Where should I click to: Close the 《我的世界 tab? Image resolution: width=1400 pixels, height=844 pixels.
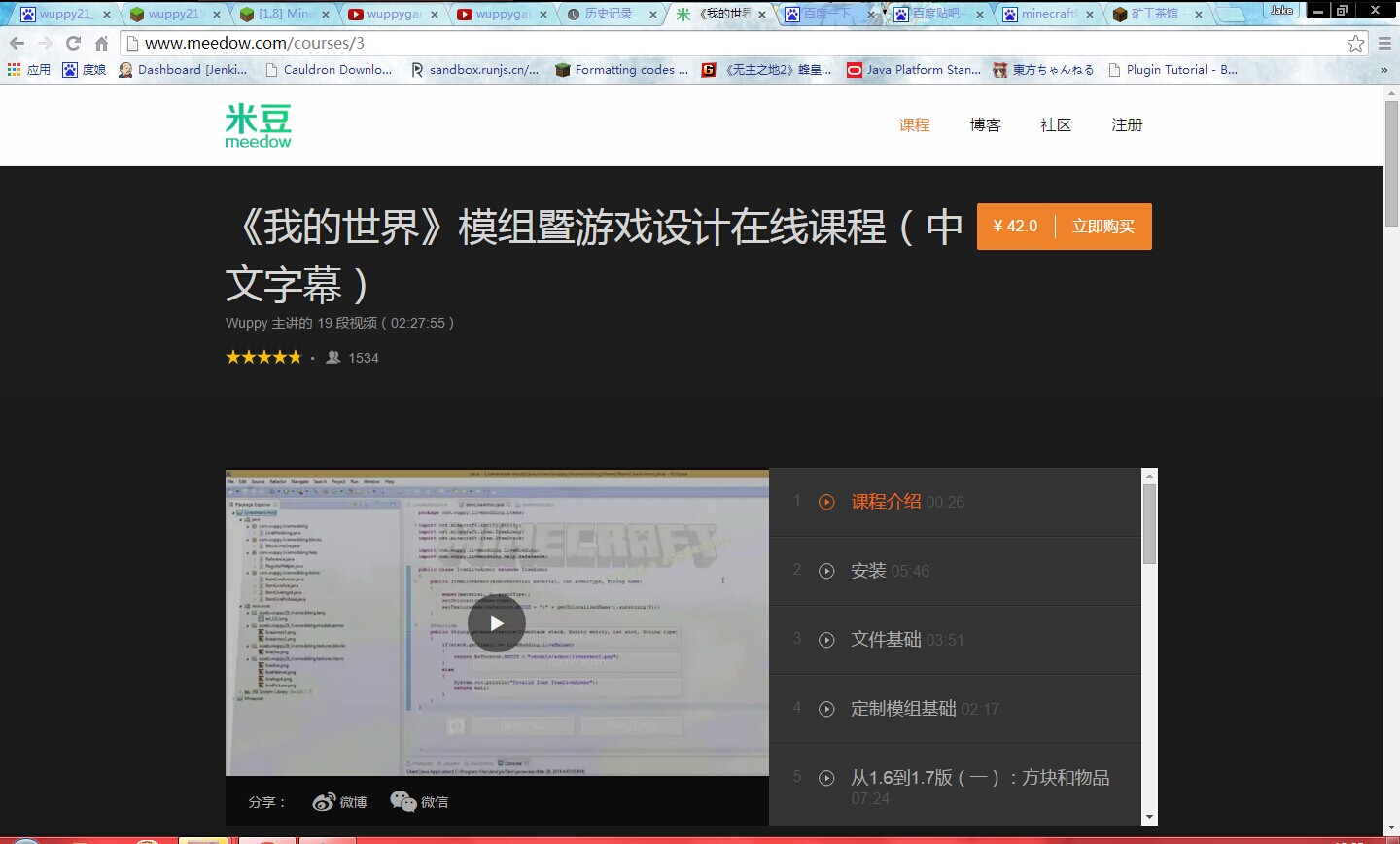point(762,15)
